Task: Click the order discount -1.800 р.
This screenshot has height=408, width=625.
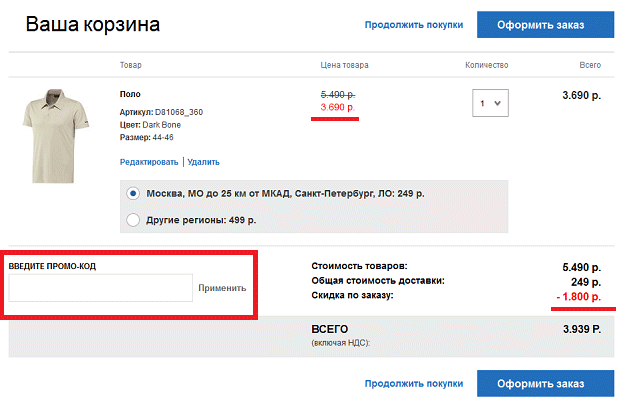Action: point(579,297)
